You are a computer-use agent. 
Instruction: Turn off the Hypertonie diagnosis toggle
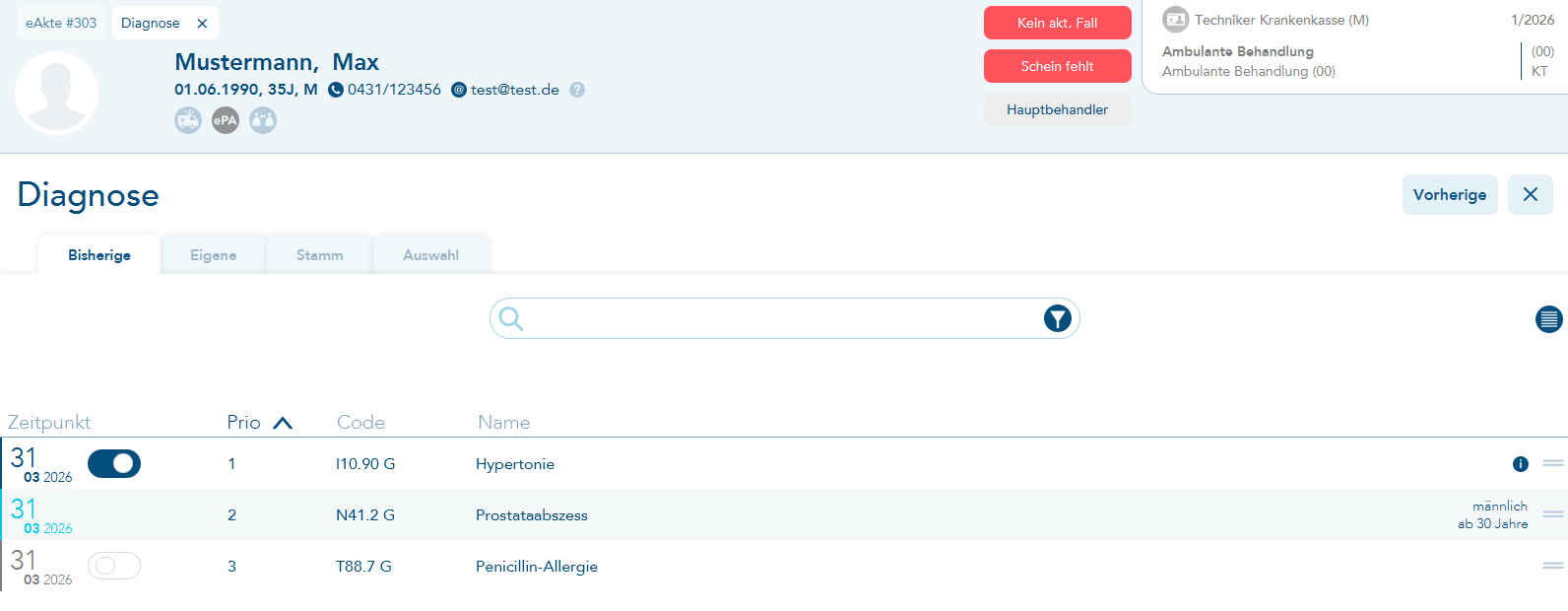coord(114,463)
